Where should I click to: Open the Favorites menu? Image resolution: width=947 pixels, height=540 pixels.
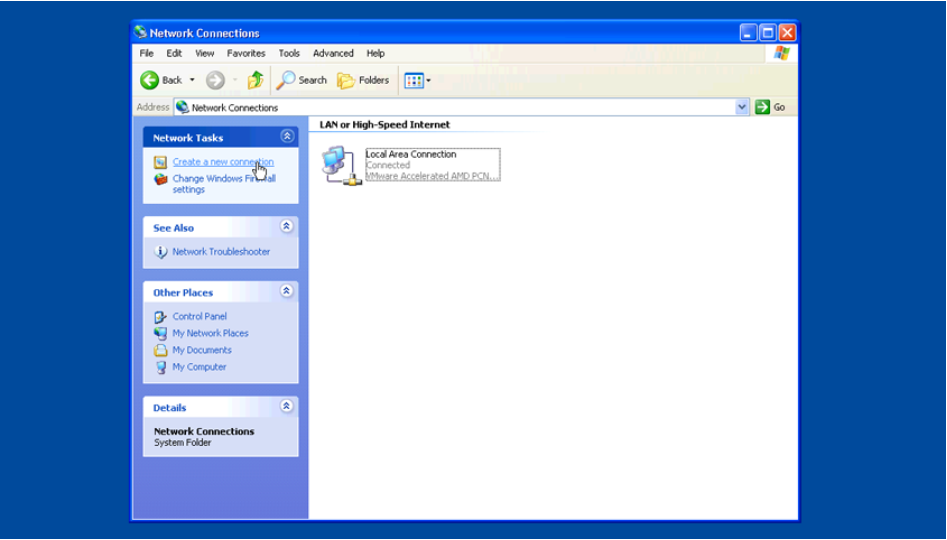point(246,53)
